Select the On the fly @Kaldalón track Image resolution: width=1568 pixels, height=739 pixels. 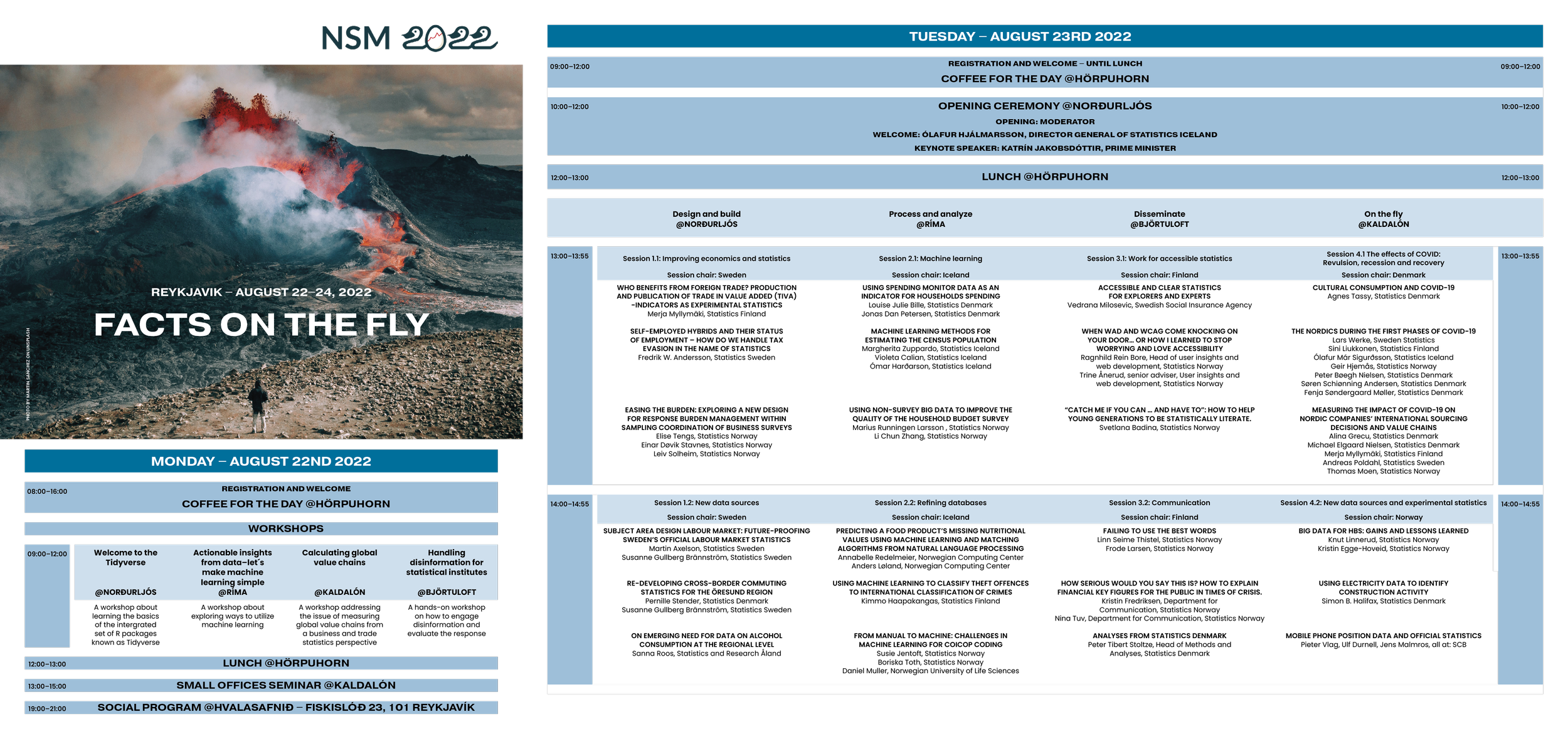pyautogui.click(x=1383, y=219)
